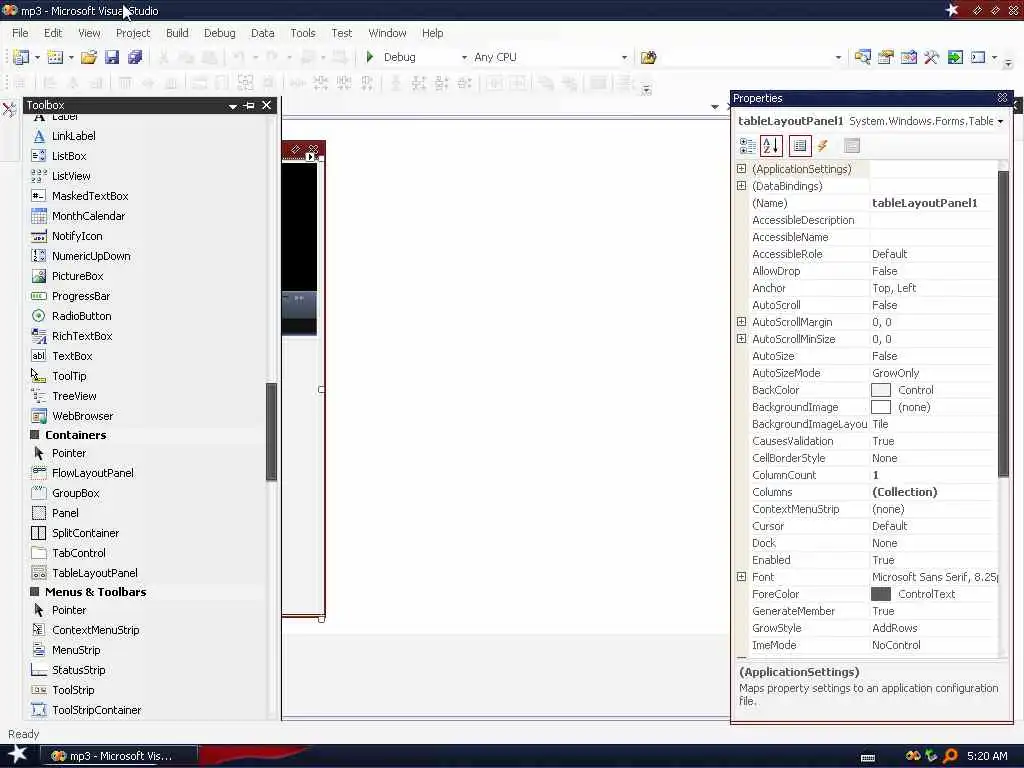Click the Anchor property value Top, Left

(934, 288)
